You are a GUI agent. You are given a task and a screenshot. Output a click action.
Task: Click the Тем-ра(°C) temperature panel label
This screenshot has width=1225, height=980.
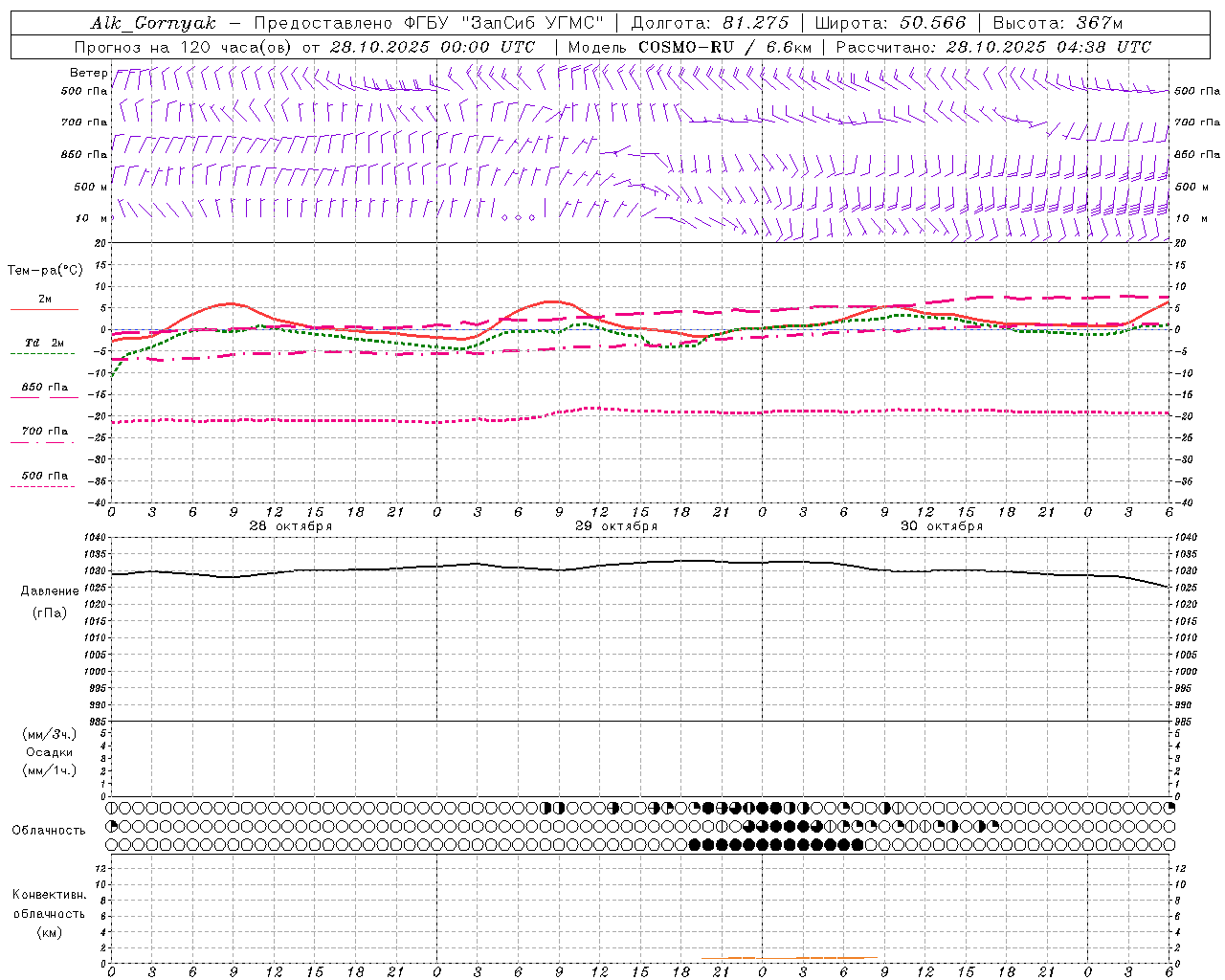tap(45, 271)
